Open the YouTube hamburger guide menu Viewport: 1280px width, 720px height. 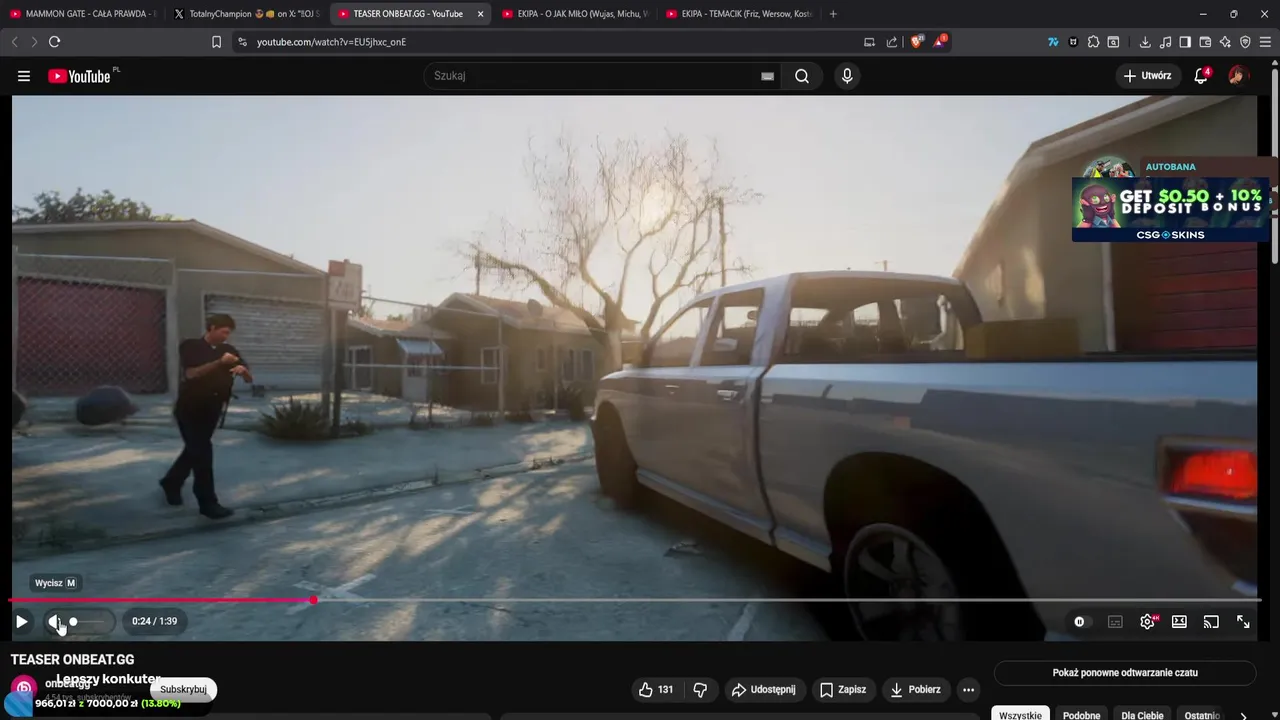pyautogui.click(x=24, y=76)
